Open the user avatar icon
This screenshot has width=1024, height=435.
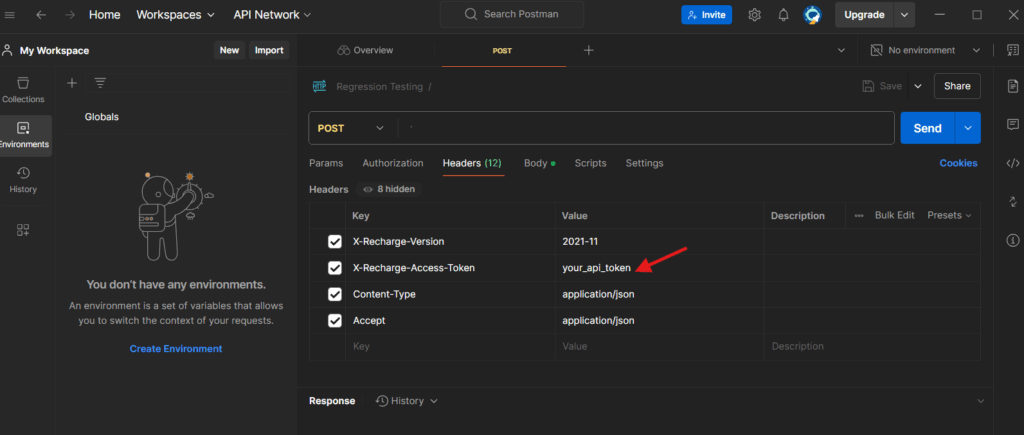point(812,14)
